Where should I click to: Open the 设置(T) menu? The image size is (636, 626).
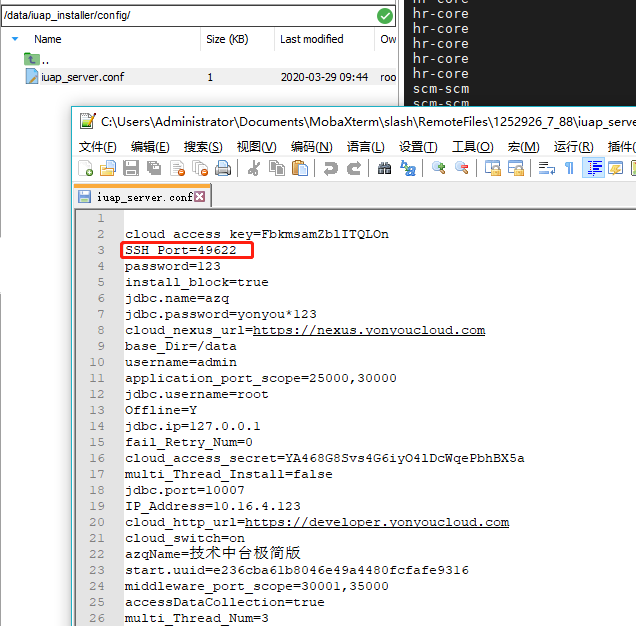tap(418, 146)
